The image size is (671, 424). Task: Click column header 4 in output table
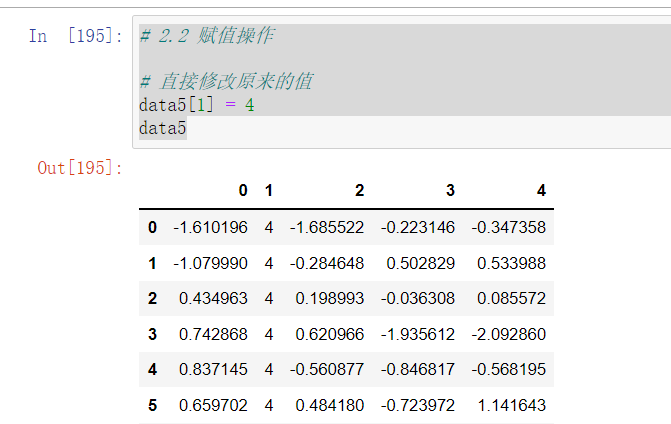pyautogui.click(x=541, y=190)
